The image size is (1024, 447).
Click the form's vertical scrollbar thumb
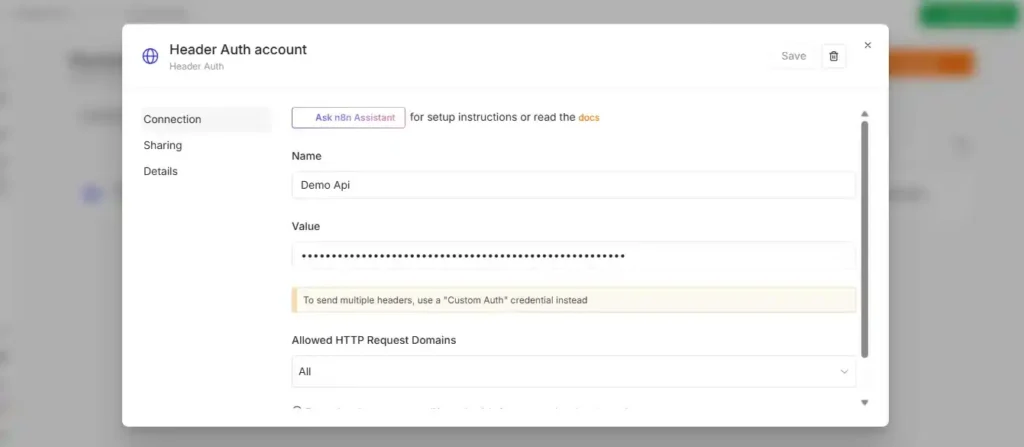865,239
